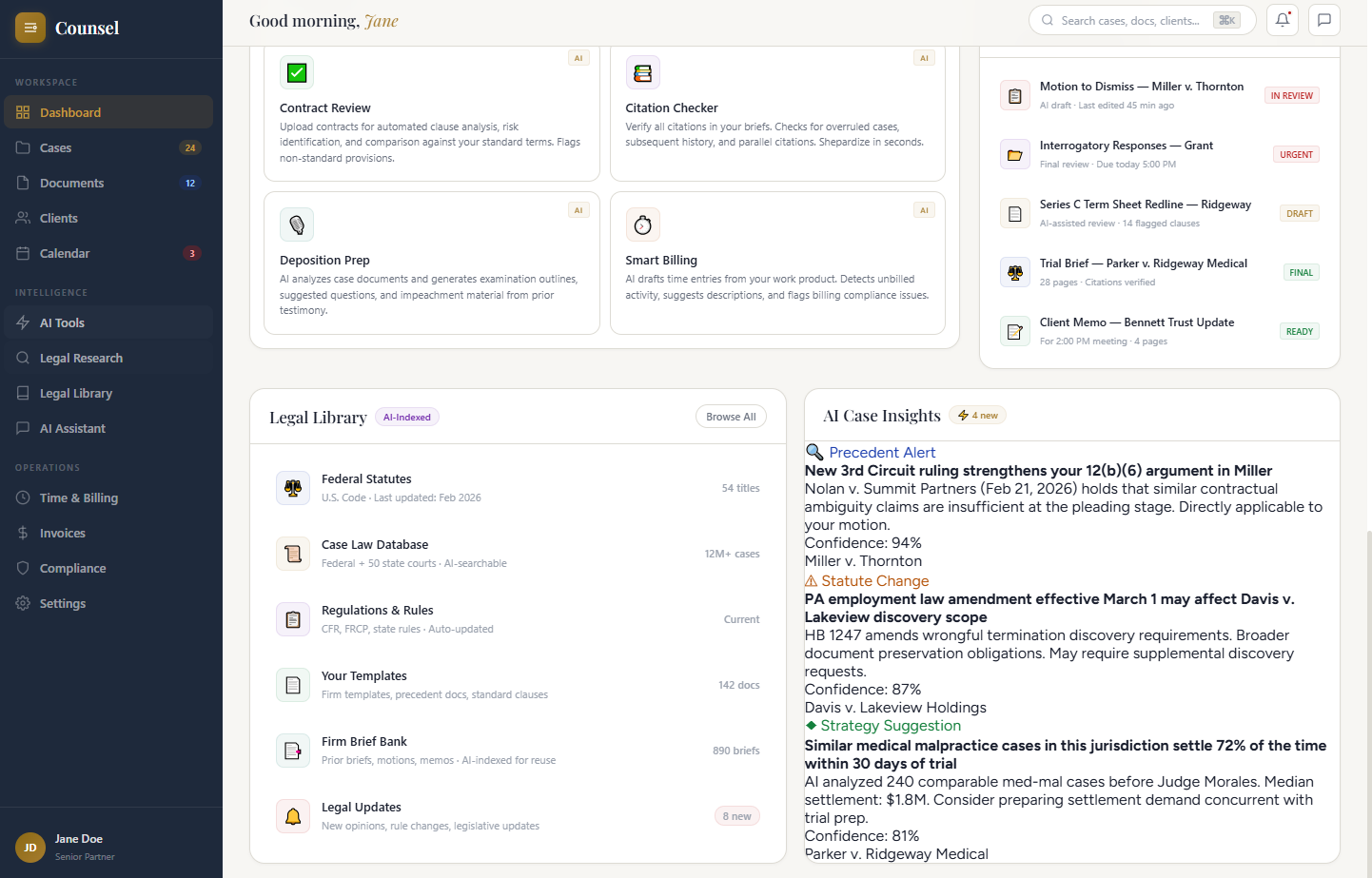
Task: Click the Legal Updates bell icon
Action: click(x=293, y=816)
